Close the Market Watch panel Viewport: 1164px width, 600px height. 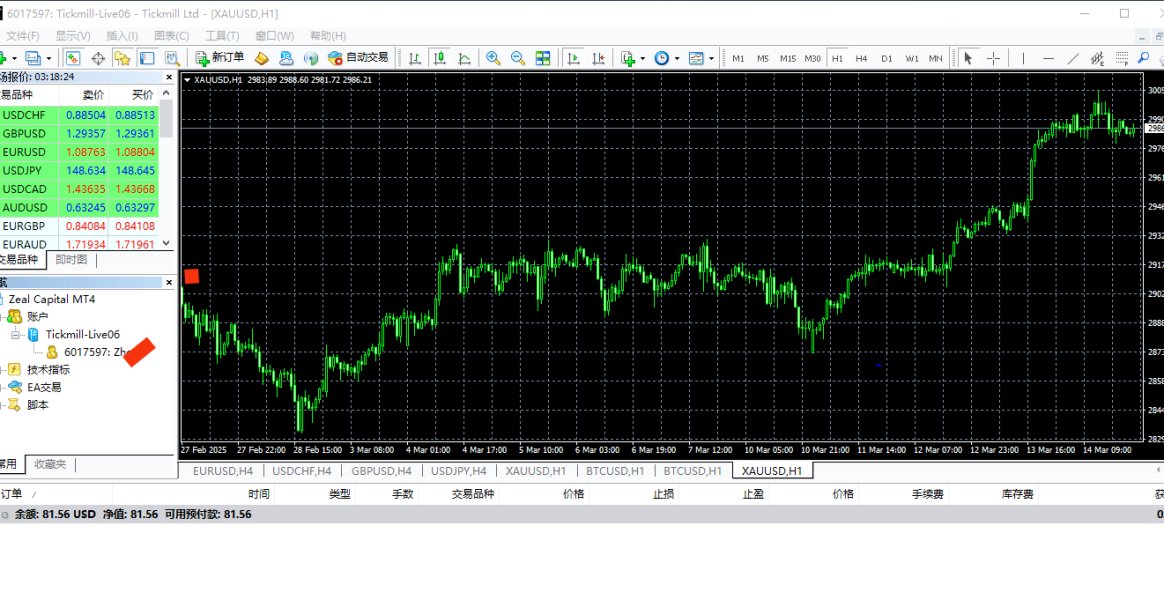click(x=168, y=76)
